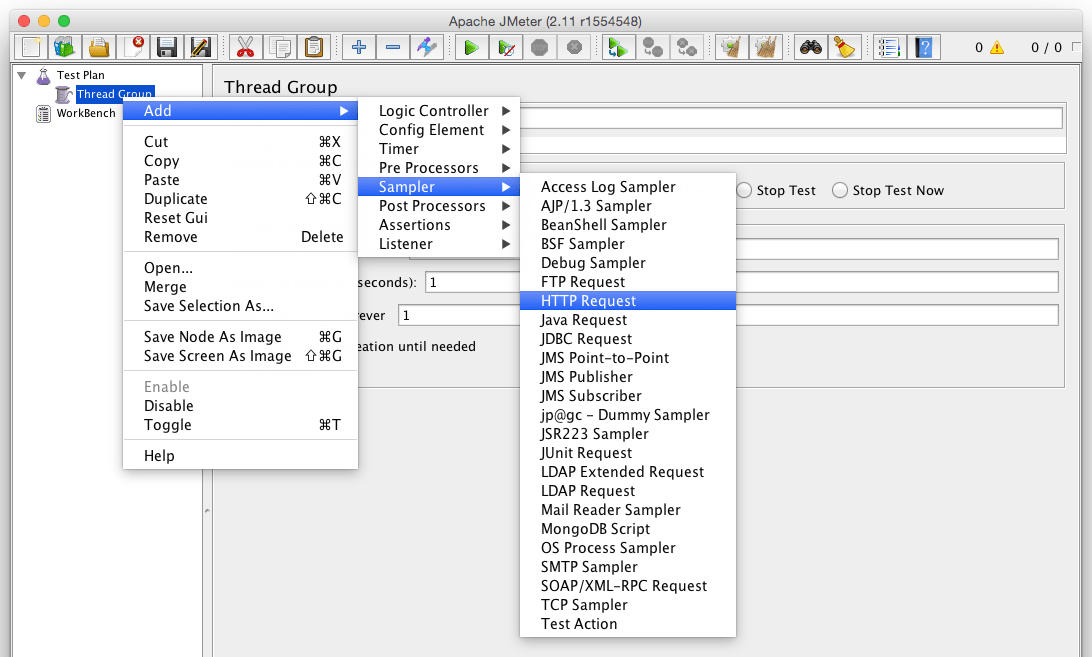Viewport: 1092px width, 657px height.
Task: Open search dialog via binoculars icon
Action: [811, 46]
